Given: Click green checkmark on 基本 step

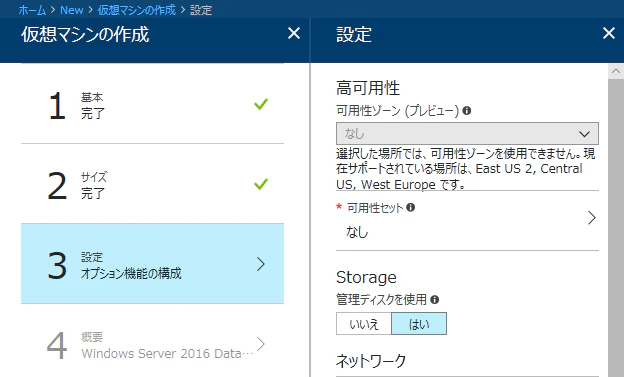Looking at the screenshot, I should tap(261, 104).
